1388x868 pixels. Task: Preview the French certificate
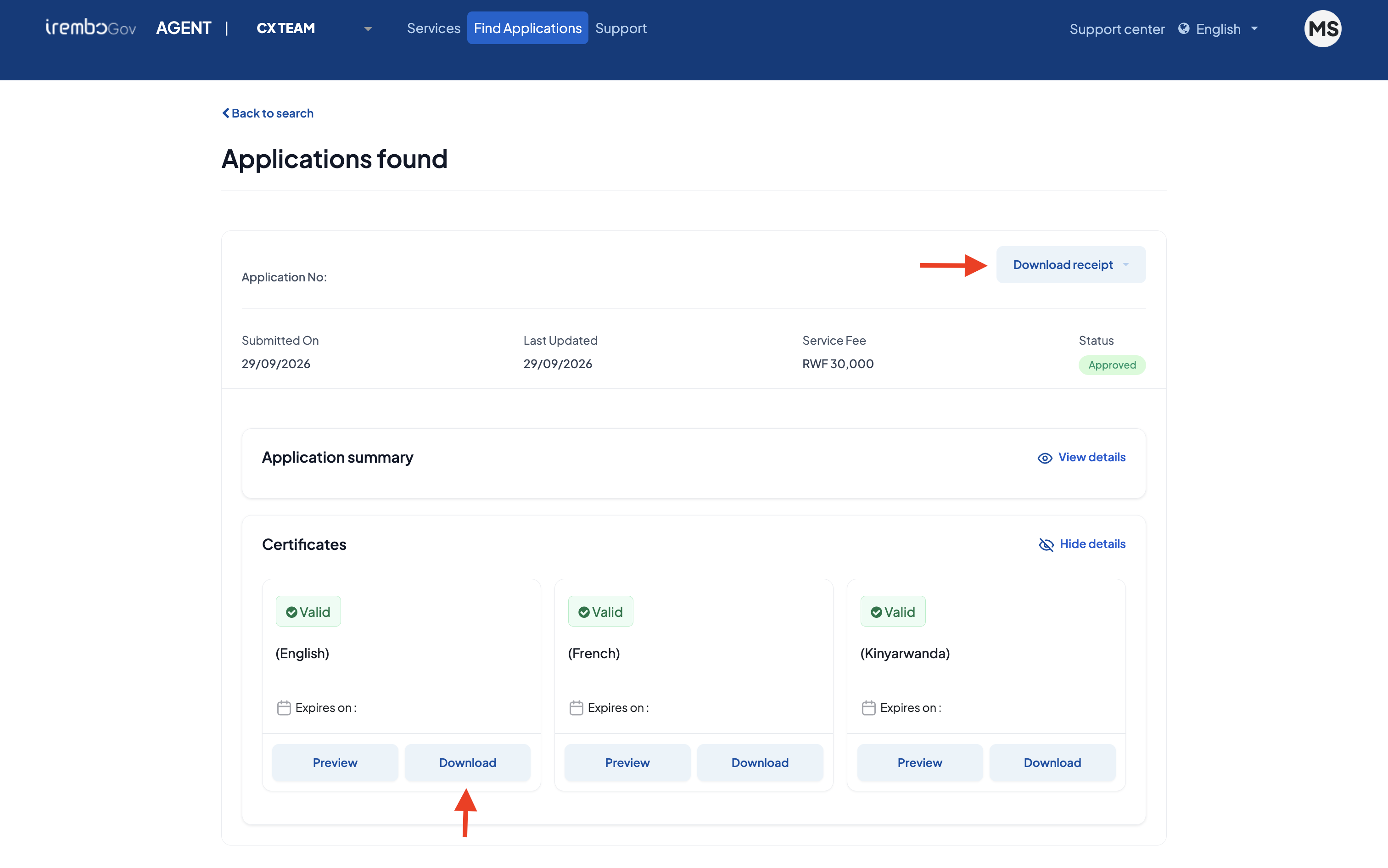click(627, 762)
